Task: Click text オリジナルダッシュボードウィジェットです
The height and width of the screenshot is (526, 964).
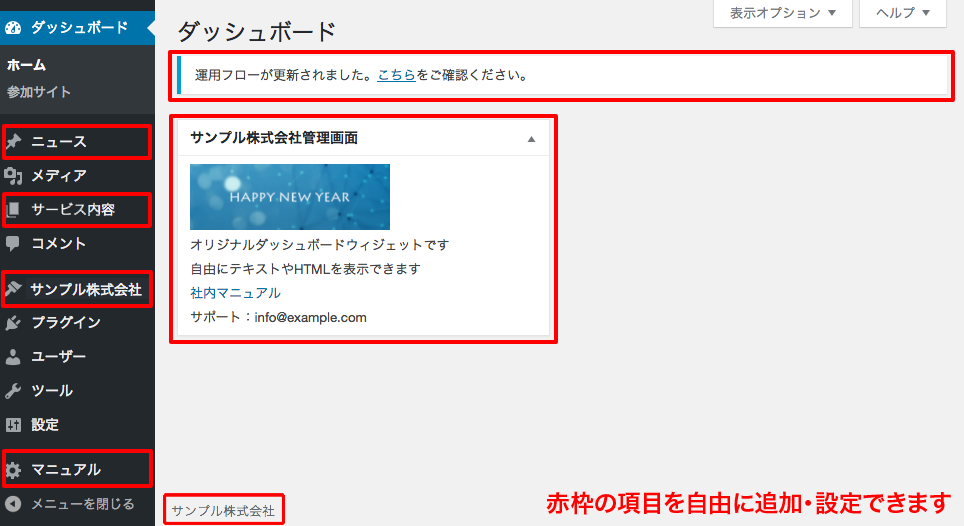Action: [320, 245]
